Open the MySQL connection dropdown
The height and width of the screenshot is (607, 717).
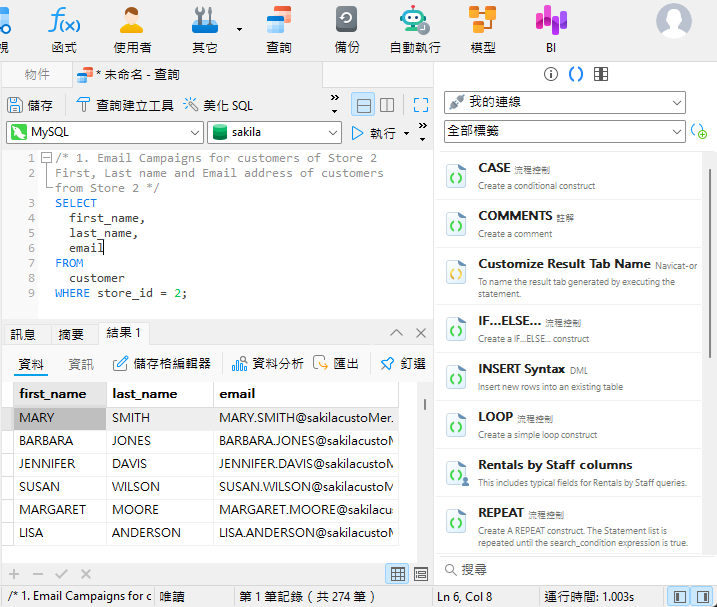[105, 132]
